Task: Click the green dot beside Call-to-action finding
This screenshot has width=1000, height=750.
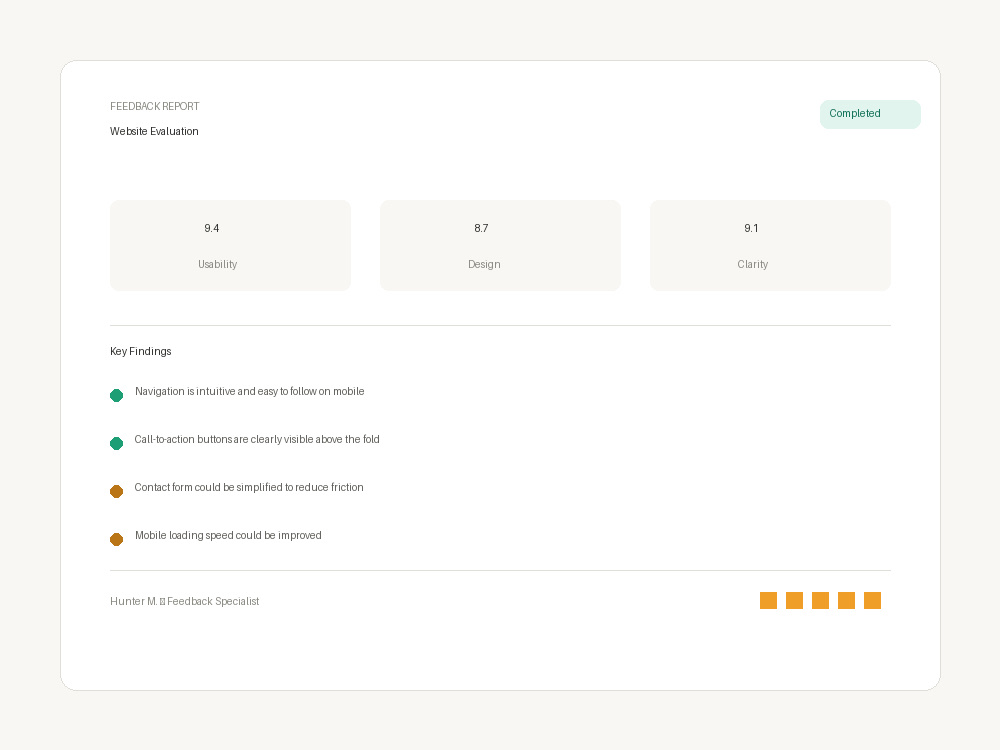Action: click(x=116, y=443)
